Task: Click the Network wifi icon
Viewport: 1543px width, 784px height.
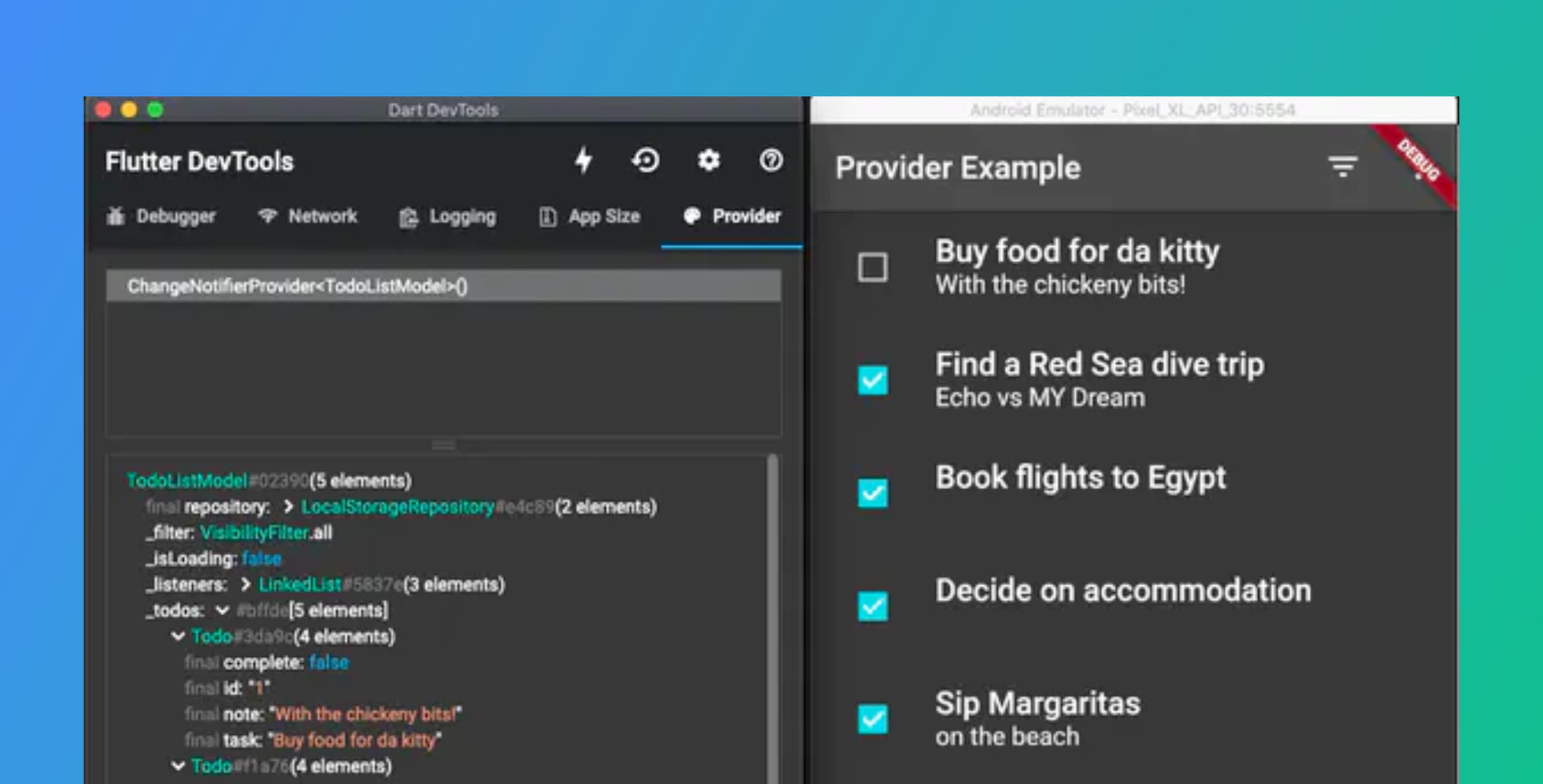Action: 267,216
